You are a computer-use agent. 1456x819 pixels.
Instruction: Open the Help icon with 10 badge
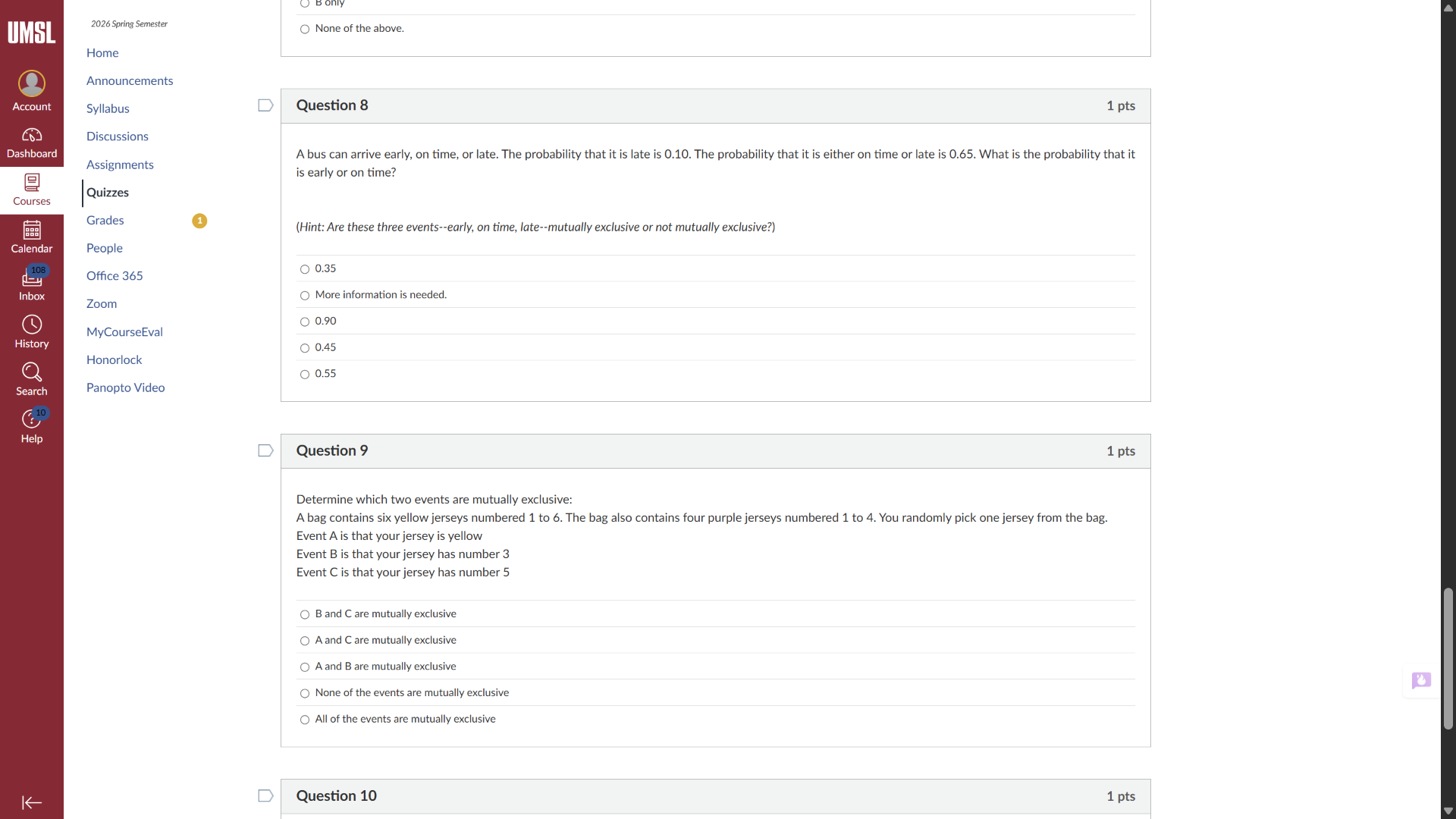pyautogui.click(x=32, y=419)
